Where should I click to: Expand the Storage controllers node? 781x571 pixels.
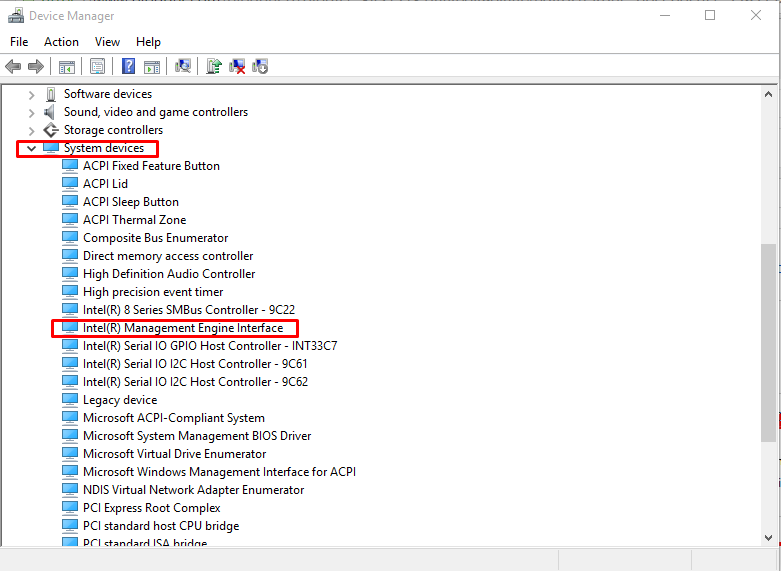[x=31, y=131]
